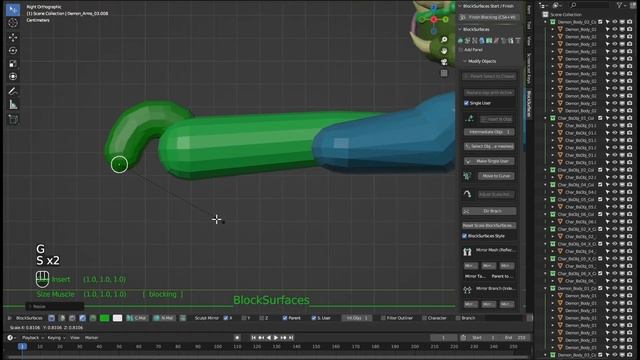Switch to the Item sidebar tab
The height and width of the screenshot is (360, 640).
(529, 9)
